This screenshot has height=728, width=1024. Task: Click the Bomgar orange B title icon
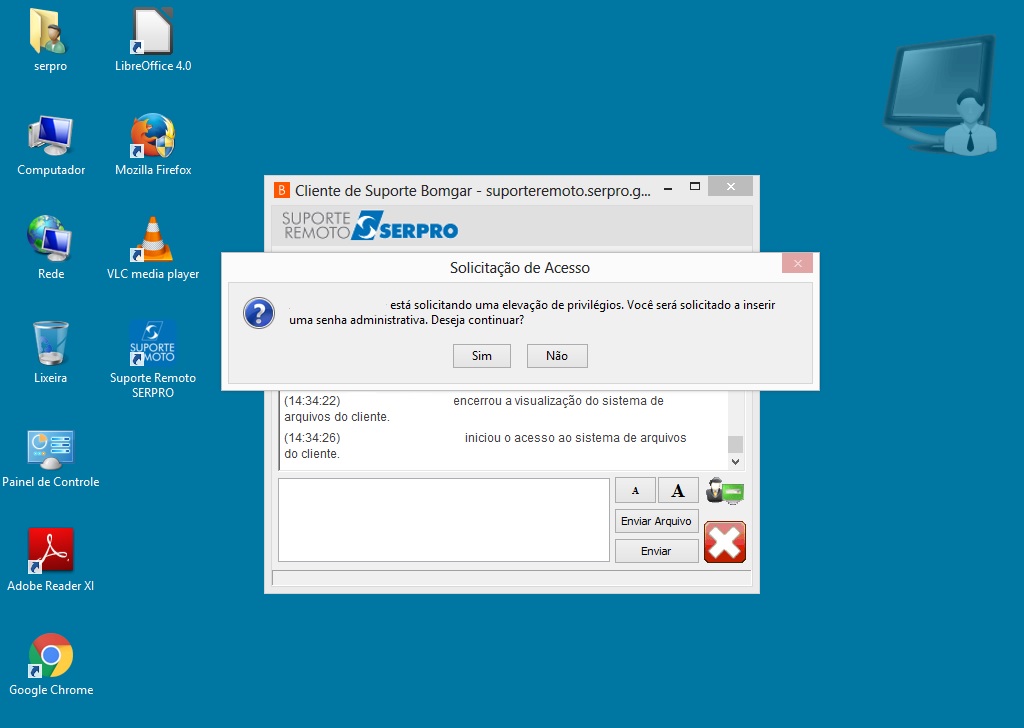click(281, 190)
